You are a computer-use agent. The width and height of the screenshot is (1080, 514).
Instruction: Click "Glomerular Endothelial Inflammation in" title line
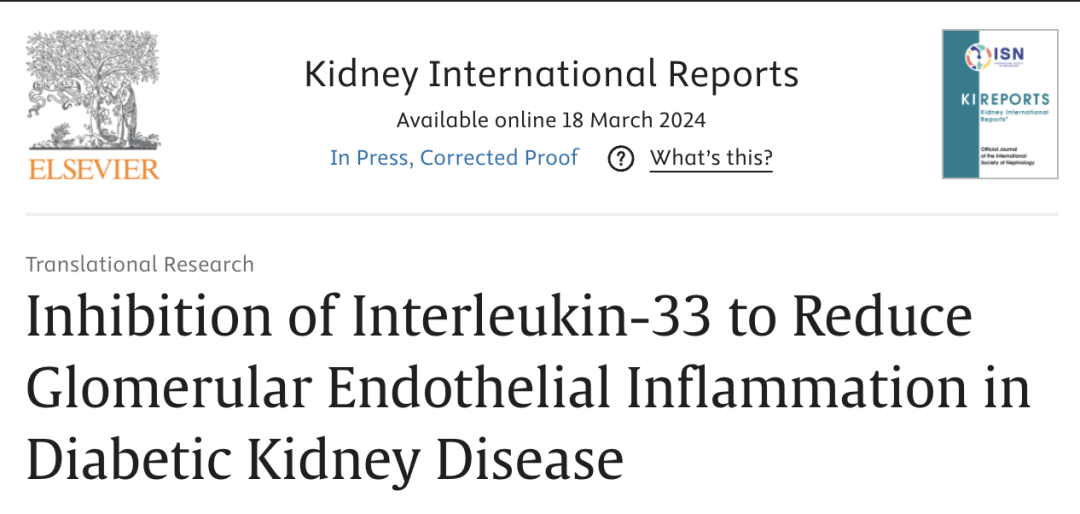527,388
